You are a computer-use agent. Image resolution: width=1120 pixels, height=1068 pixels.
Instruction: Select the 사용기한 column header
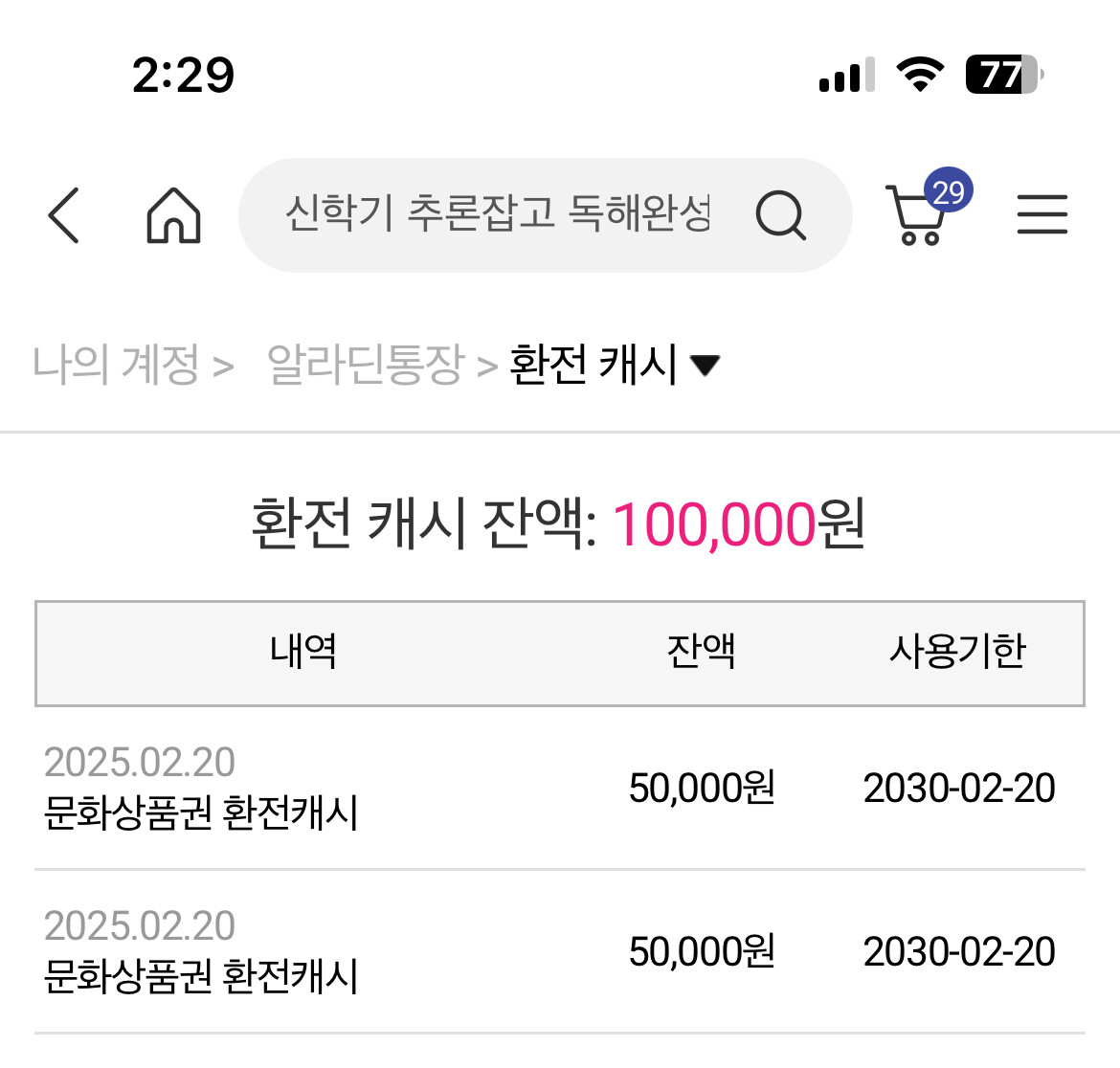click(x=957, y=653)
